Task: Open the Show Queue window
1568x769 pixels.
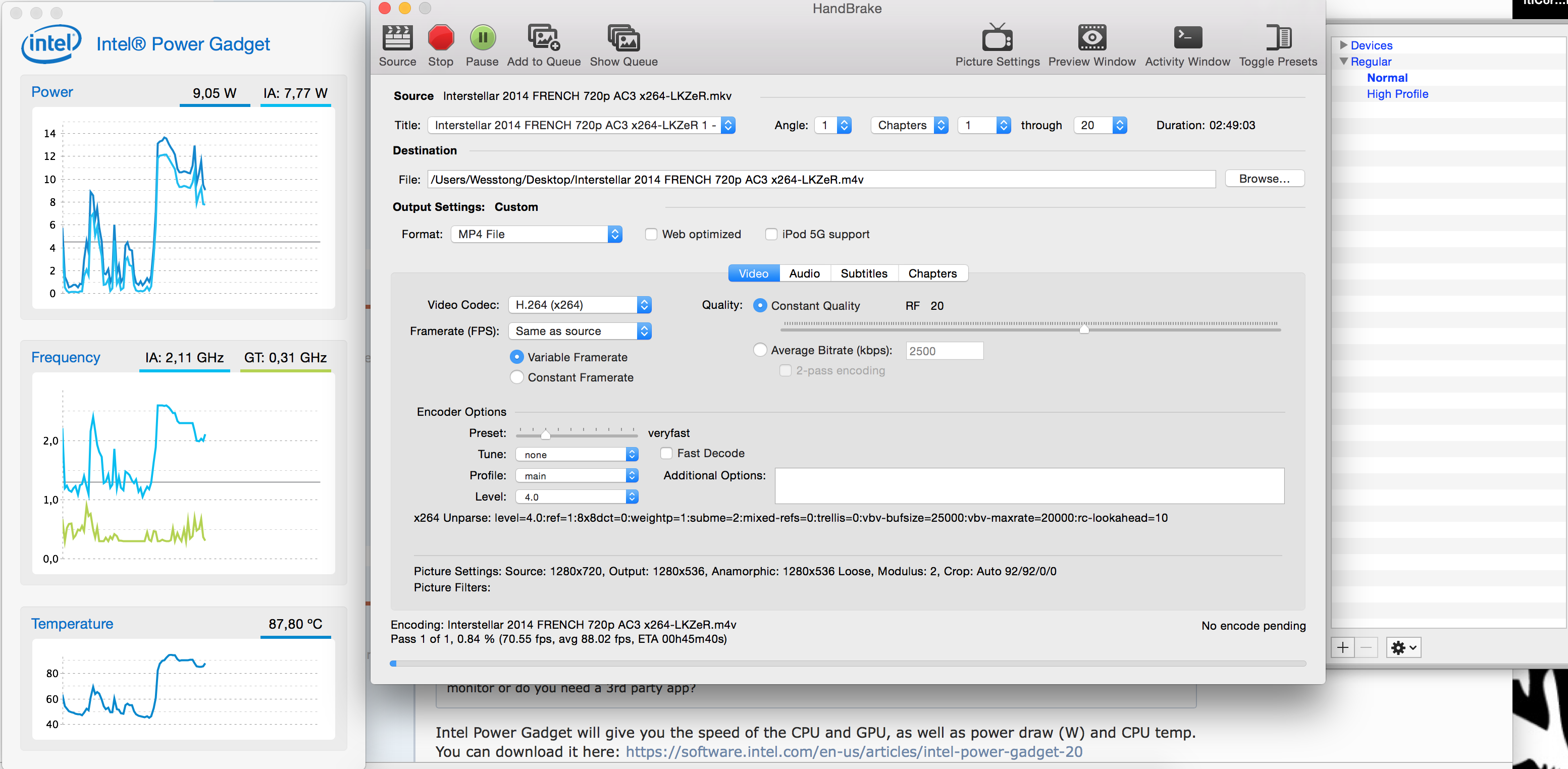Action: pos(623,38)
